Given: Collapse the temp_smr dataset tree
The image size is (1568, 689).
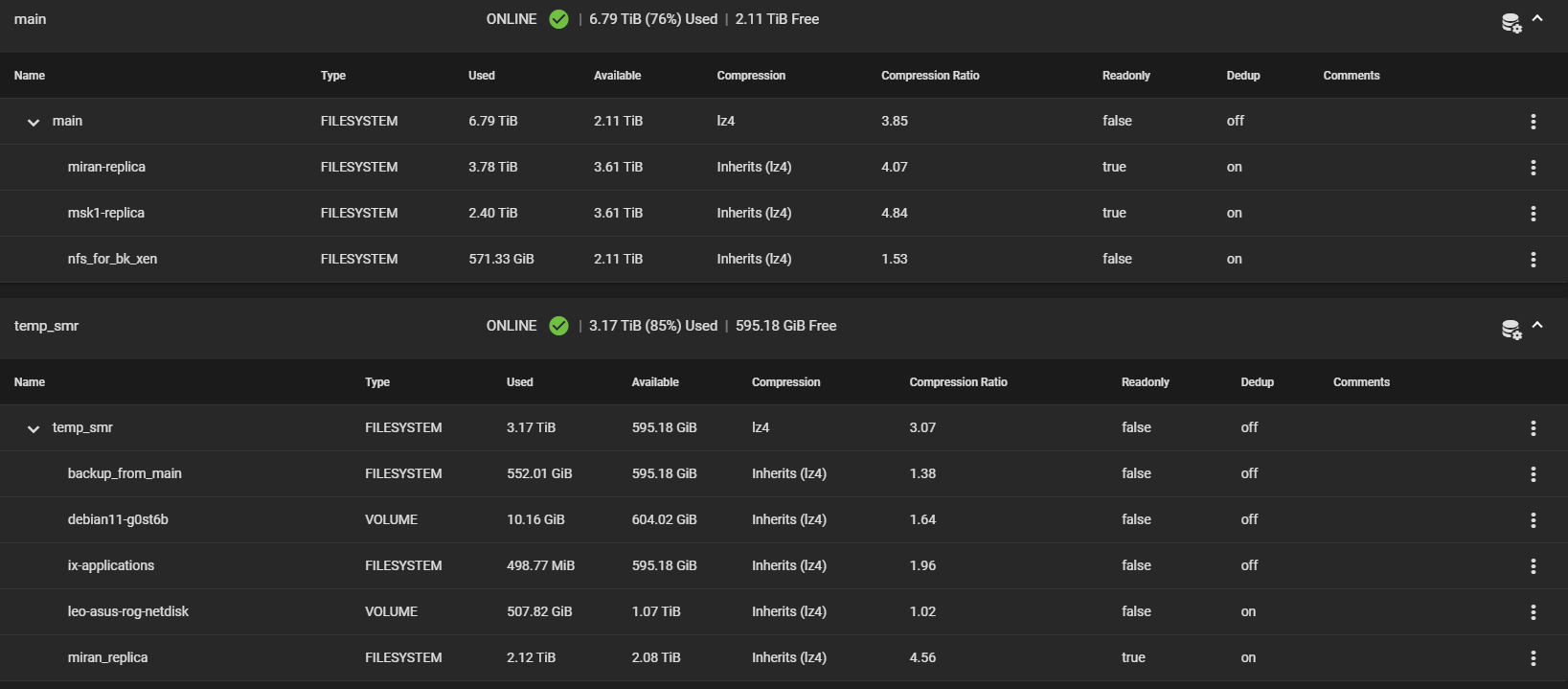Looking at the screenshot, I should 34,428.
